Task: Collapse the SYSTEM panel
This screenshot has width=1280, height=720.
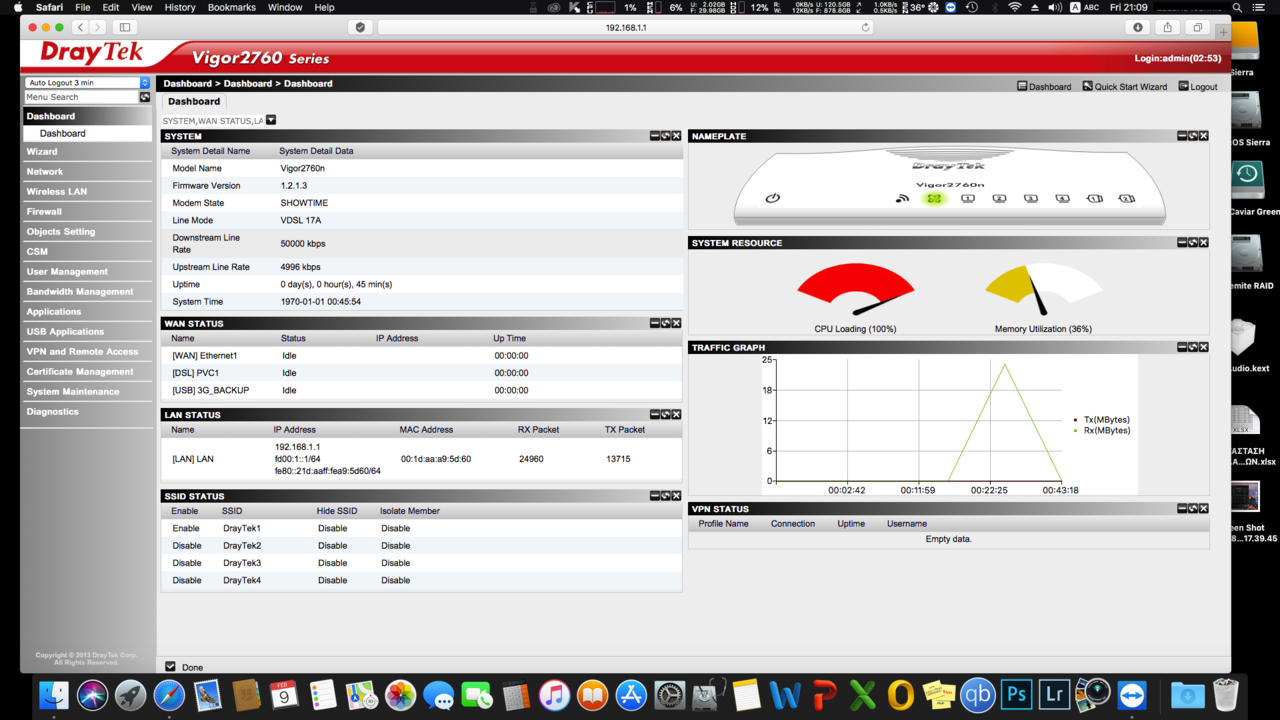Action: 655,136
